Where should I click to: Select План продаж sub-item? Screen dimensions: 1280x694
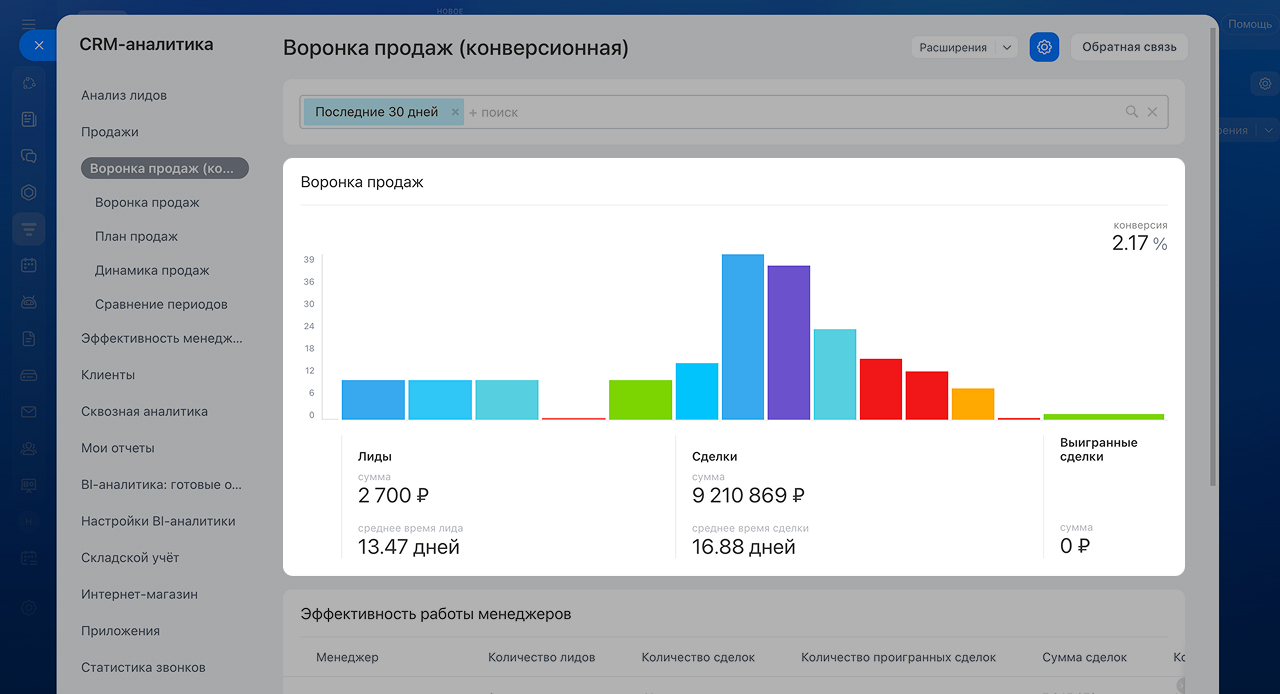click(x=136, y=237)
